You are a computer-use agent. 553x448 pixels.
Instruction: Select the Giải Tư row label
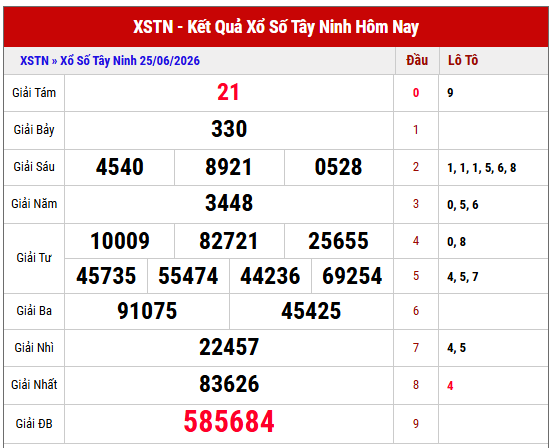pyautogui.click(x=34, y=258)
